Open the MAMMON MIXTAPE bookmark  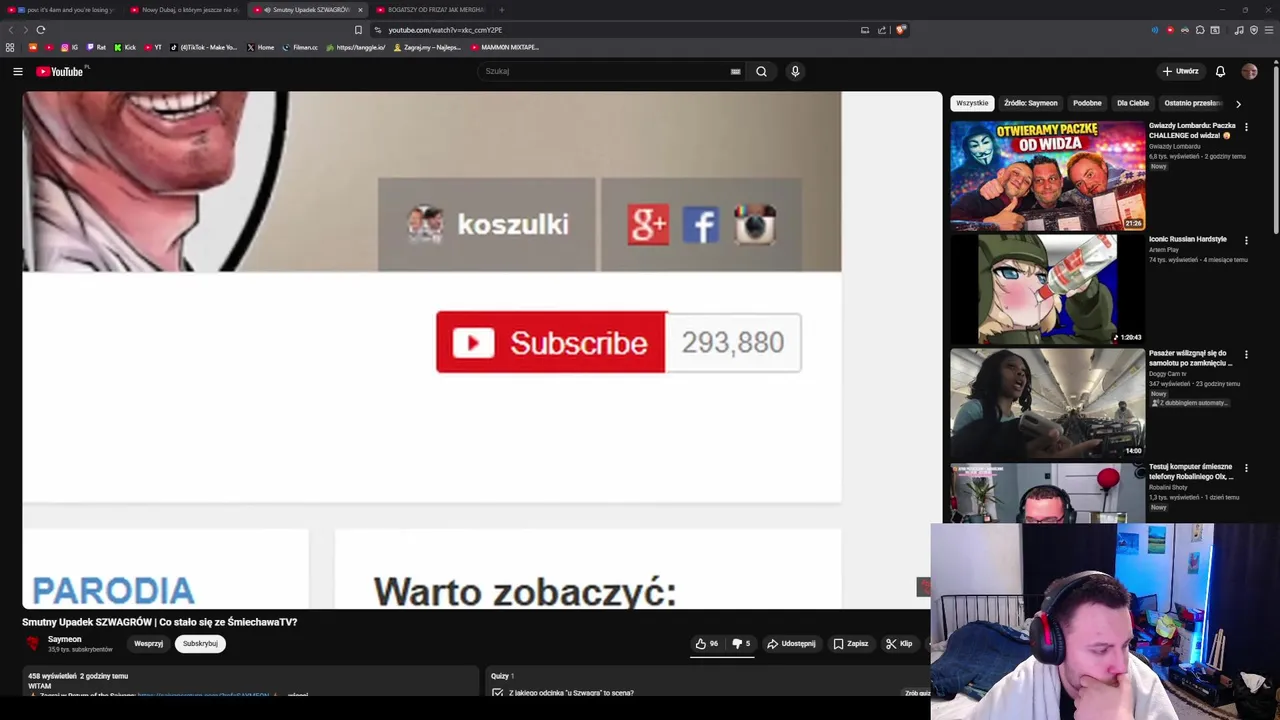tap(505, 47)
